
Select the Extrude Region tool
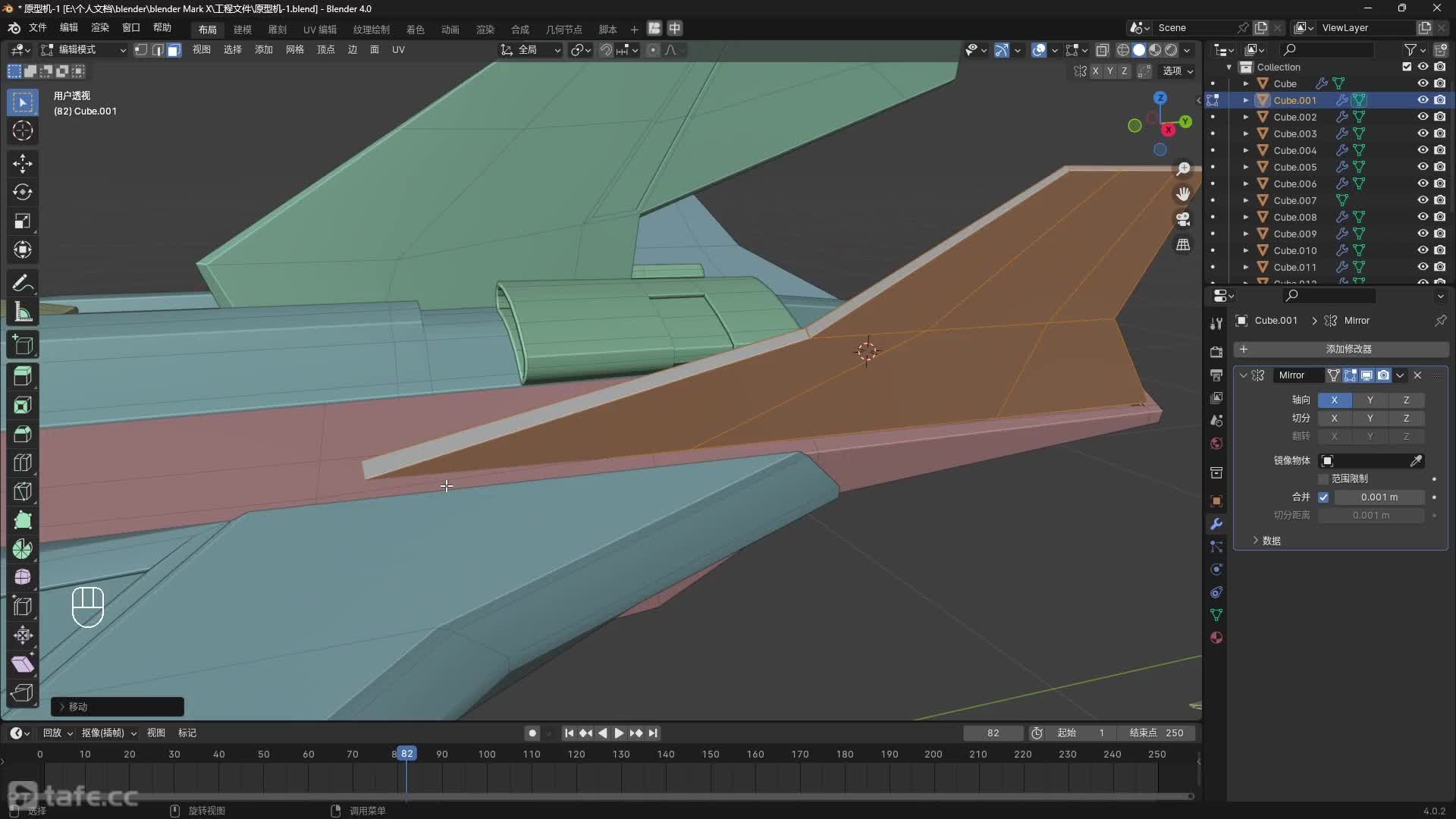[23, 376]
